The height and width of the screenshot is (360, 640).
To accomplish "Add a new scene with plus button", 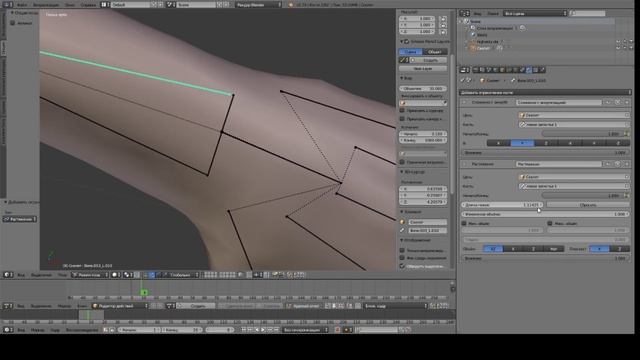I will click(x=220, y=4).
